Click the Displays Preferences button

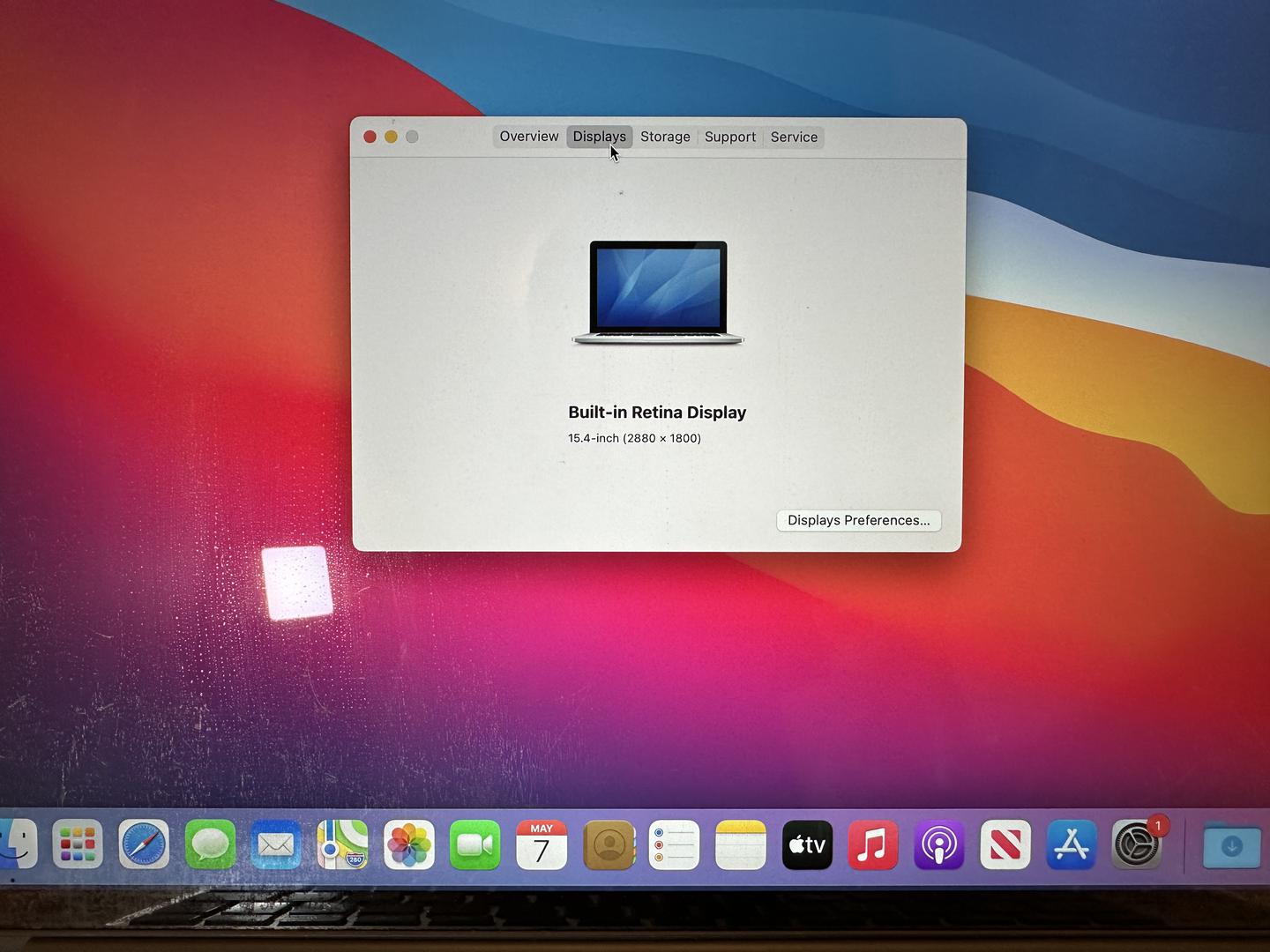click(x=859, y=520)
